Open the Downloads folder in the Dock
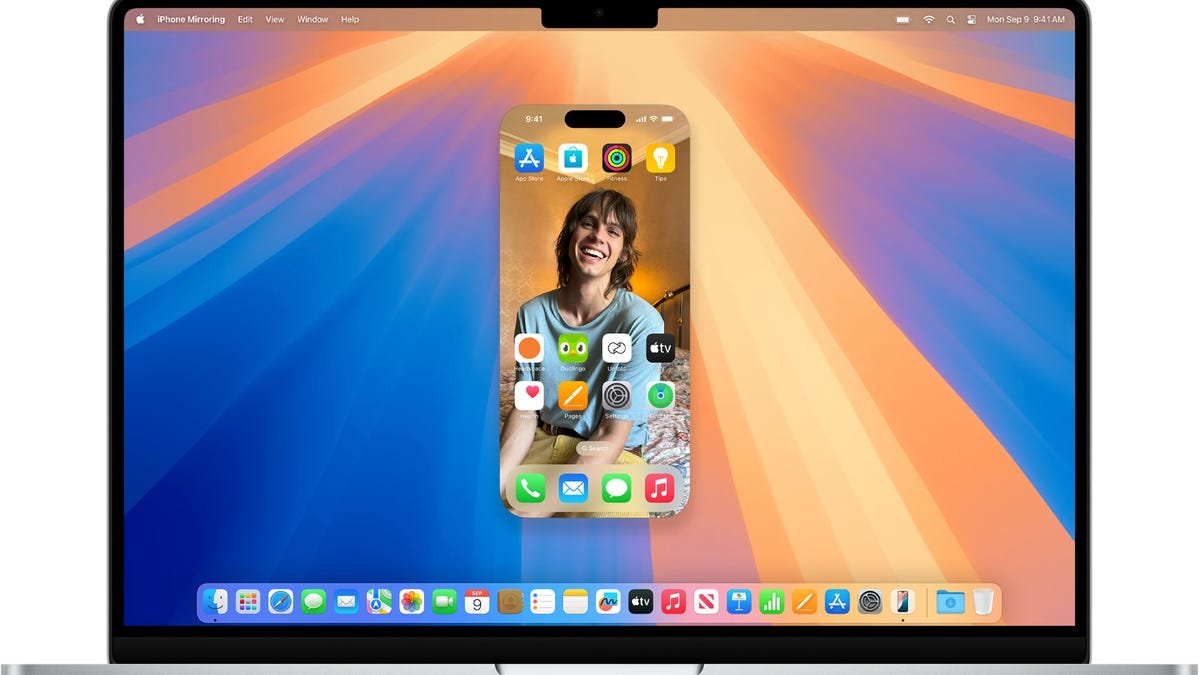This screenshot has width=1200, height=675. 950,601
